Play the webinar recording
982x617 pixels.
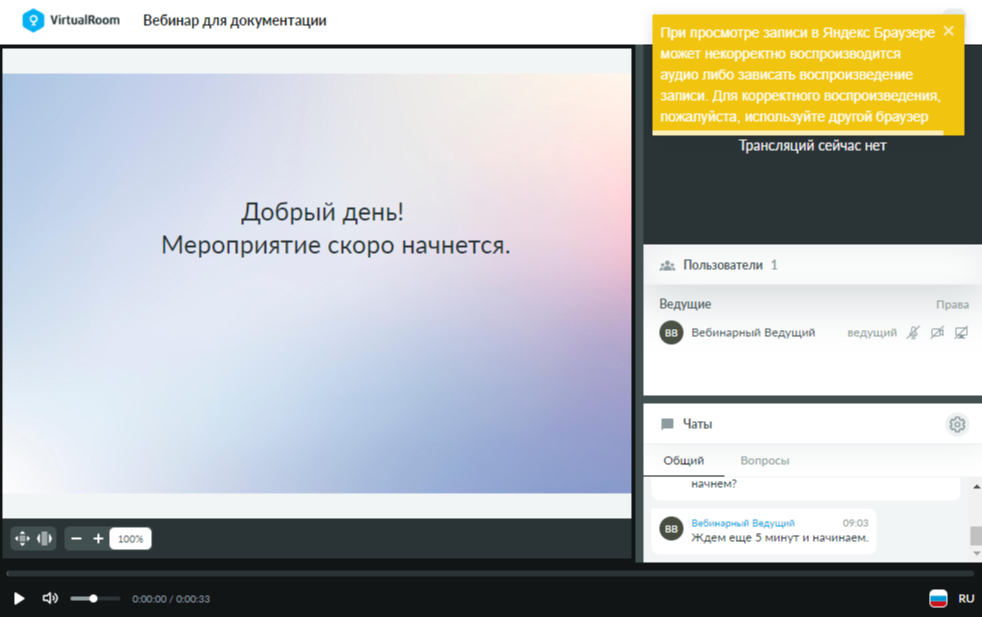(19, 599)
